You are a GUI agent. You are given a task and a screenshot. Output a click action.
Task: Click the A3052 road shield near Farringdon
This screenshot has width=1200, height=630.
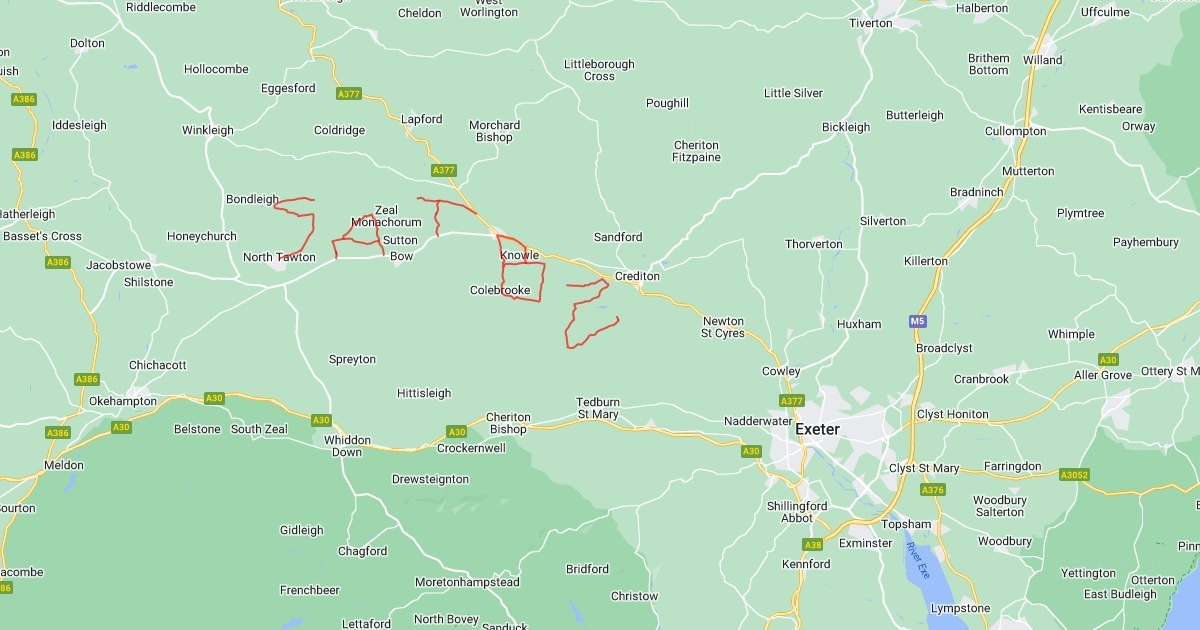coord(1074,475)
